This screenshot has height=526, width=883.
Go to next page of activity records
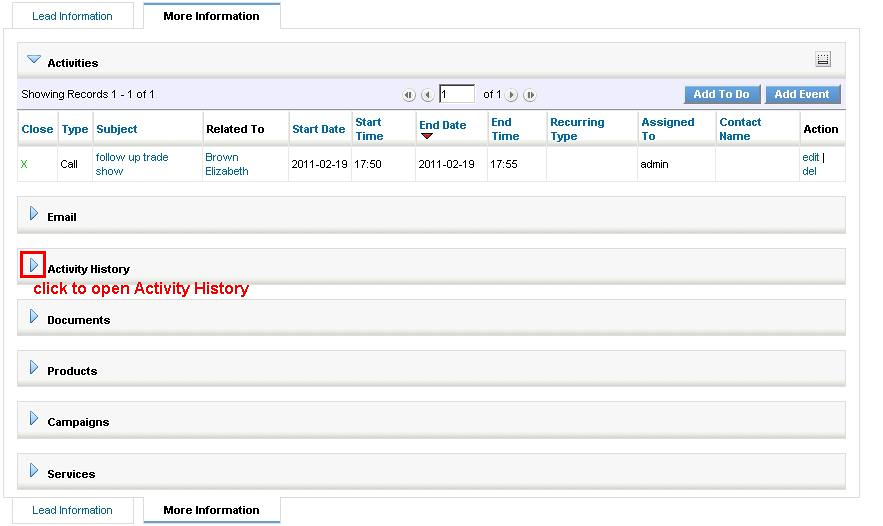click(511, 95)
